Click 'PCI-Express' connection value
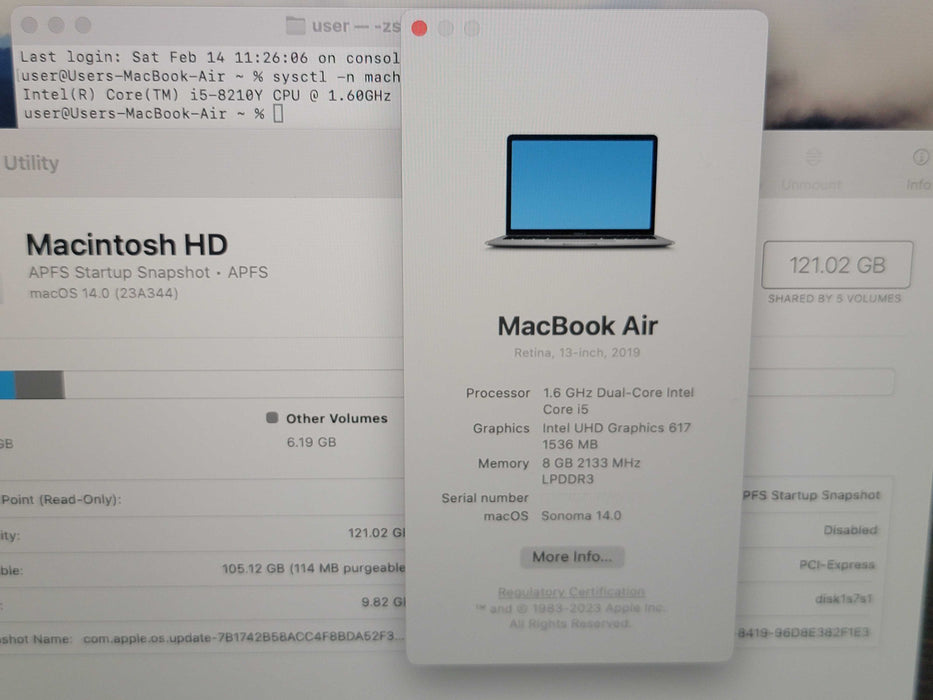Screen dimensions: 933x700 coord(837,564)
